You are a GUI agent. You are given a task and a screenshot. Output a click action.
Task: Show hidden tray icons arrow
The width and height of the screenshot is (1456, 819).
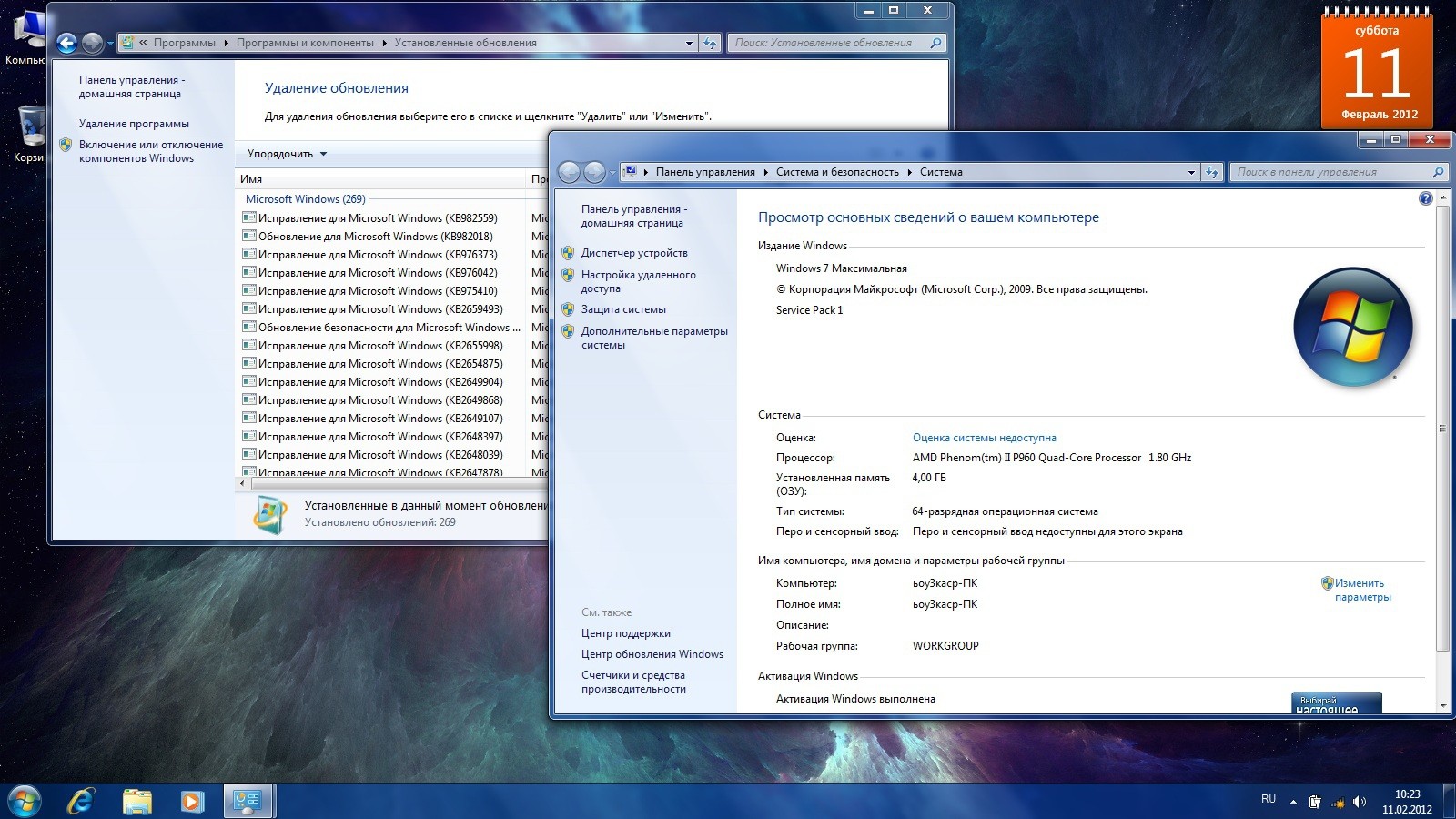tap(1293, 802)
